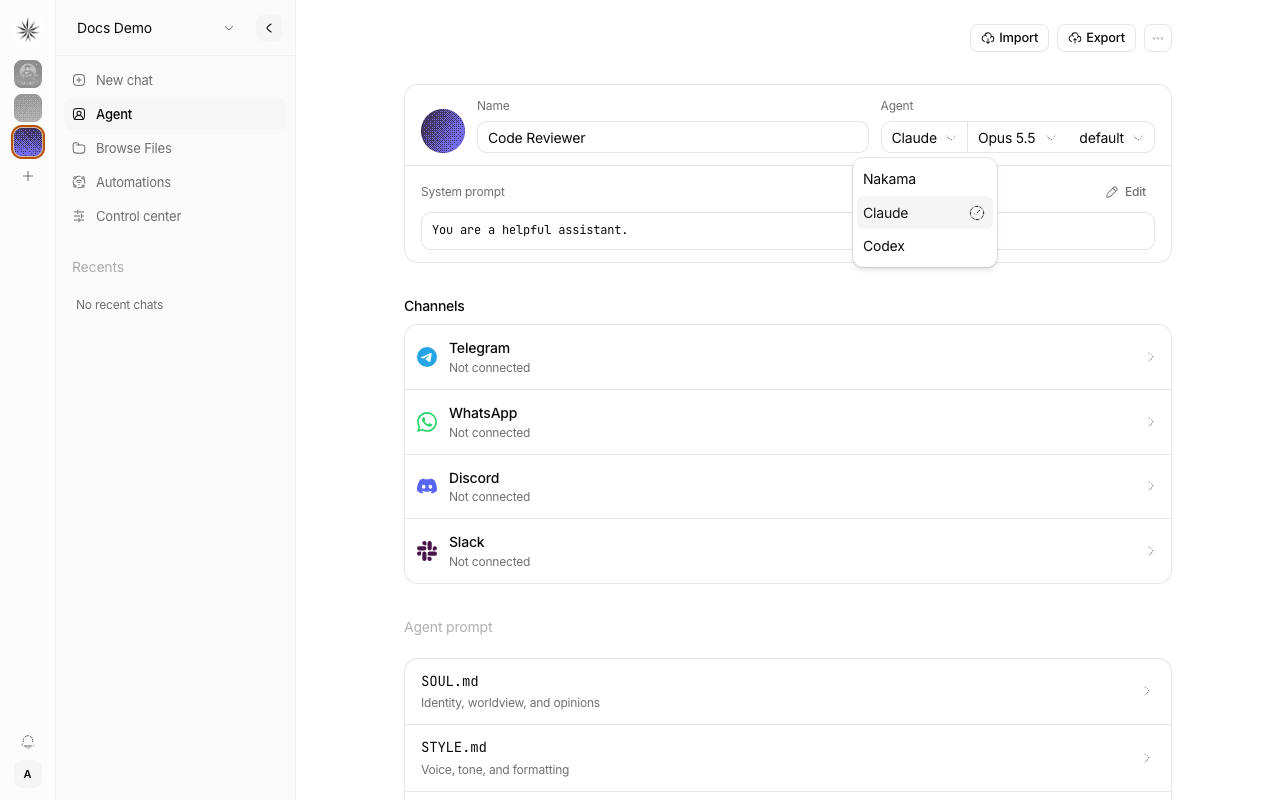
Task: Expand the STYLE.md row chevron
Action: click(x=1147, y=758)
